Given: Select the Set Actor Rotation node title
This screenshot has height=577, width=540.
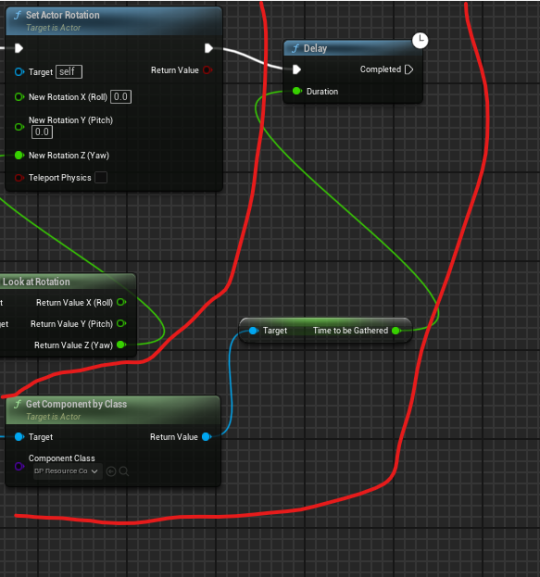Looking at the screenshot, I should (63, 15).
